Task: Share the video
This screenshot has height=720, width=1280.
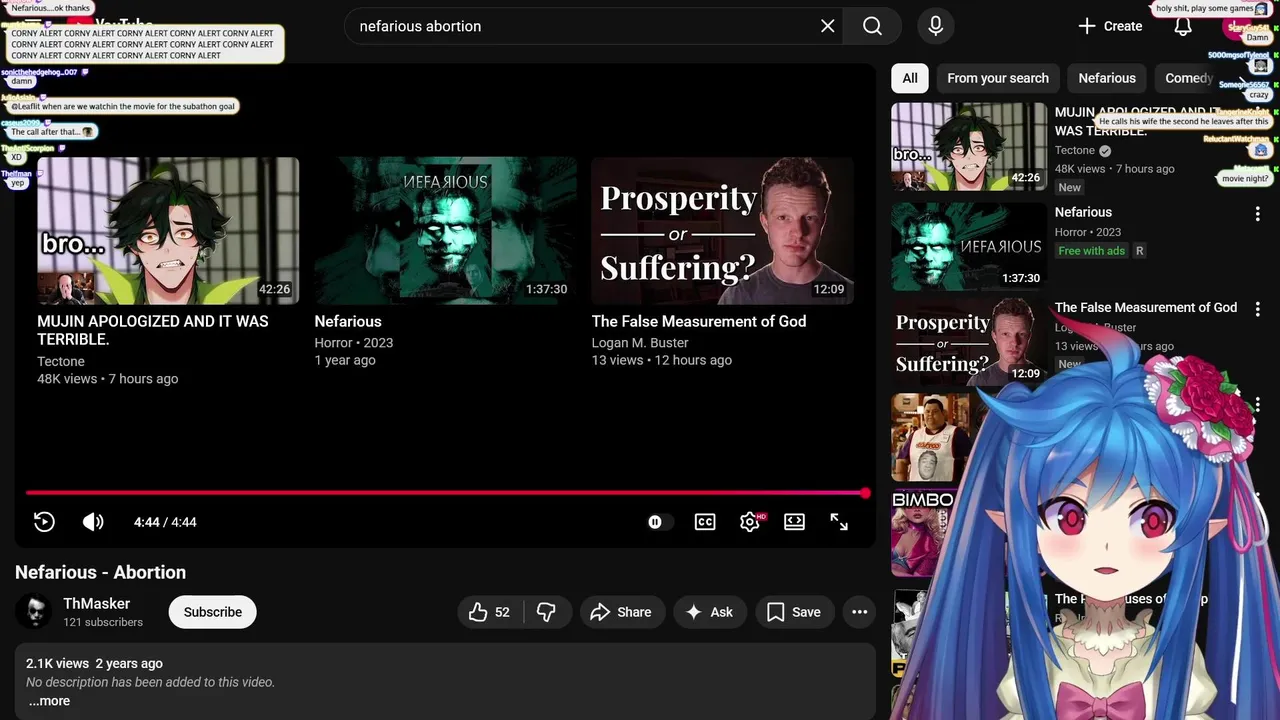Action: [621, 612]
